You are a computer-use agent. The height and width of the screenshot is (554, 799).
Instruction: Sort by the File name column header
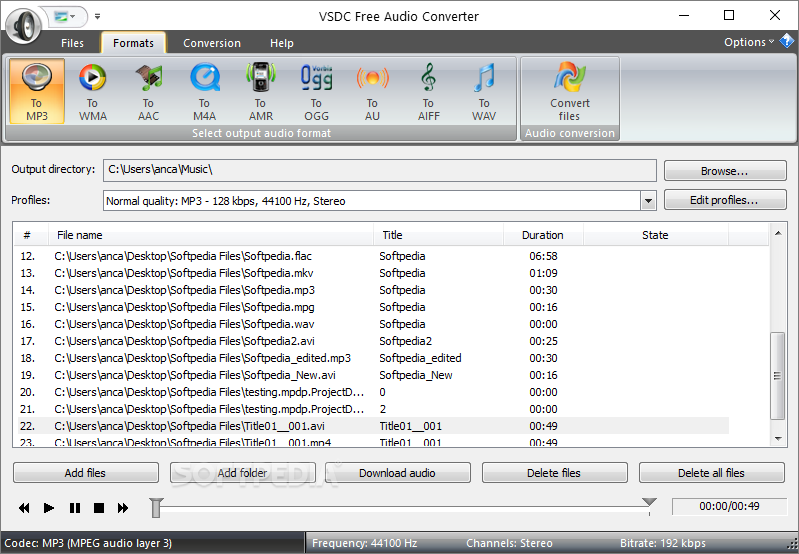point(211,235)
